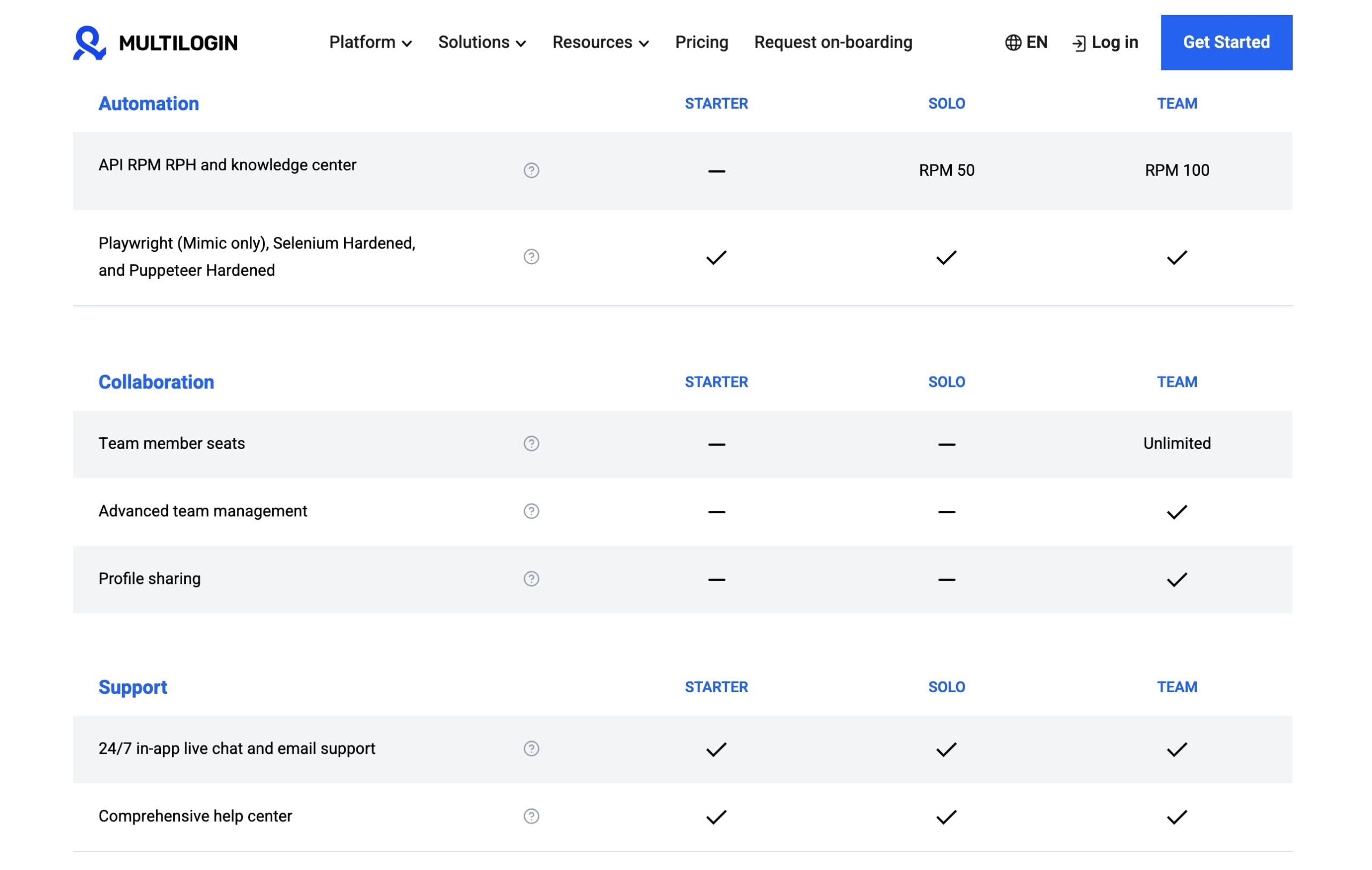Click SOLO checkmark for 24/7 live chat

pyautogui.click(x=946, y=749)
